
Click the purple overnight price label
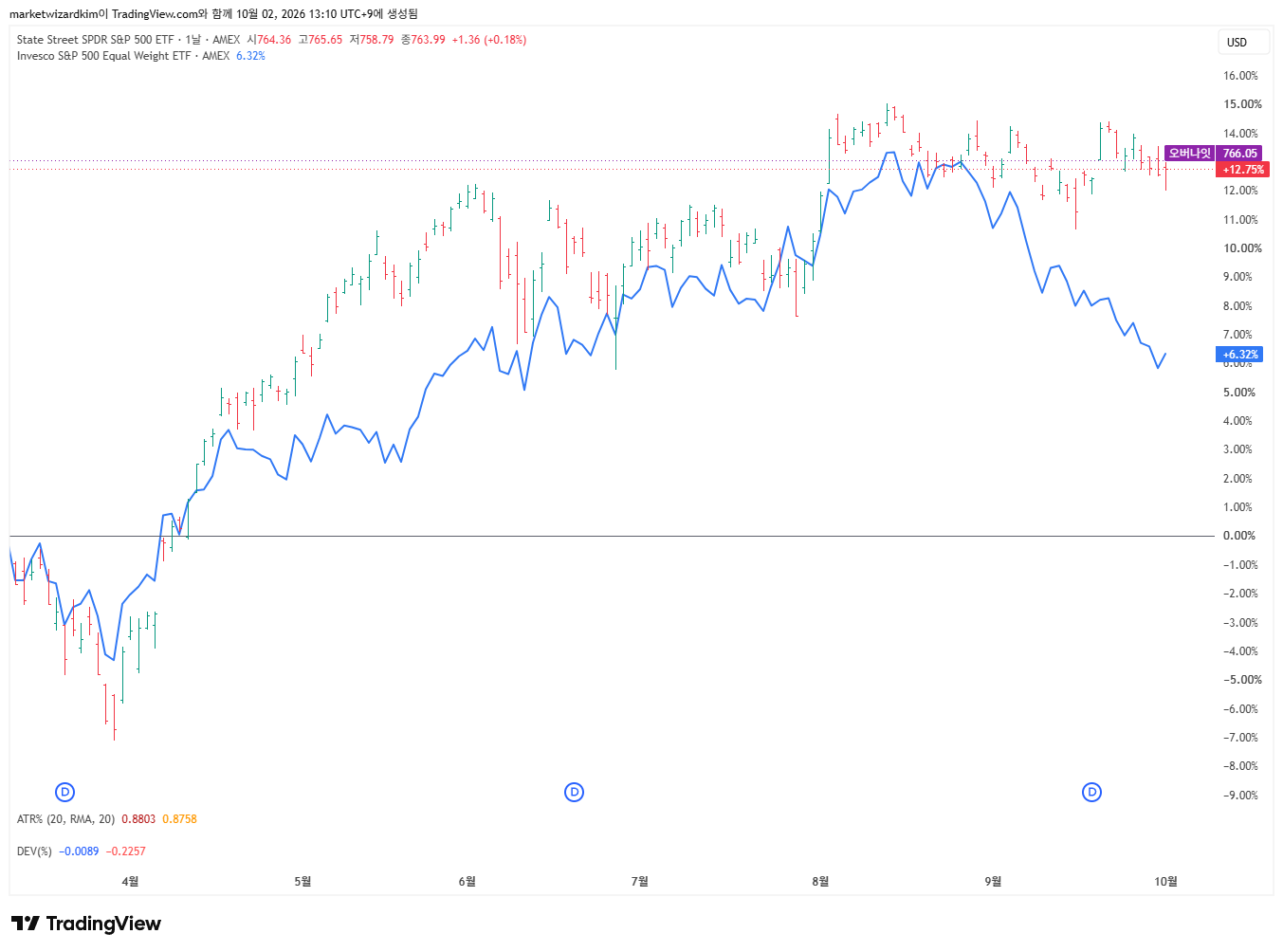coord(1189,153)
